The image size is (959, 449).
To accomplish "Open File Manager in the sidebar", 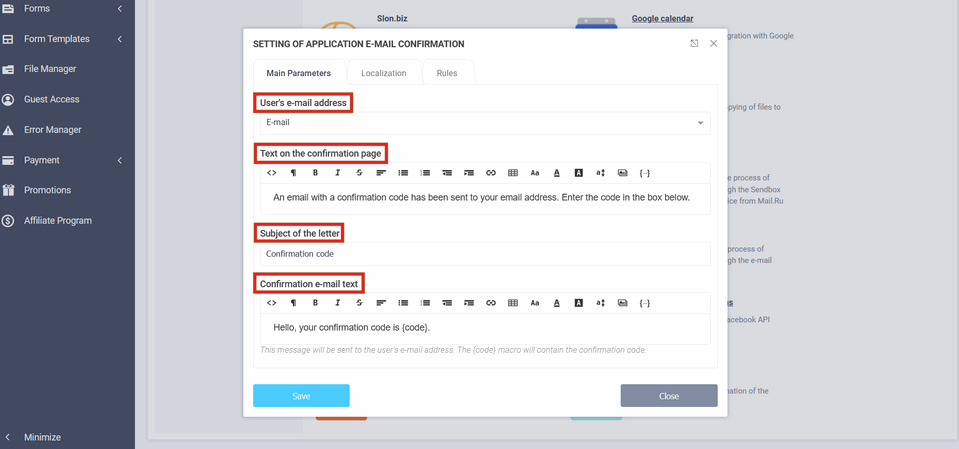I will click(50, 69).
